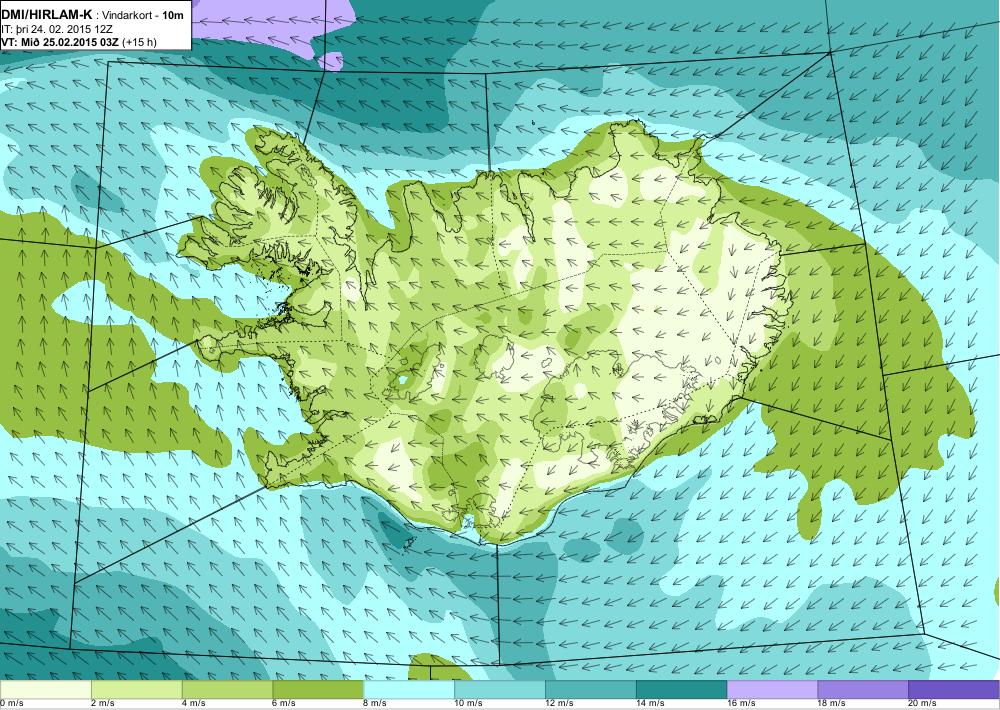This screenshot has height=710, width=1000.
Task: Click the teal 12–14 m/s legend swatch
Action: [x=591, y=690]
